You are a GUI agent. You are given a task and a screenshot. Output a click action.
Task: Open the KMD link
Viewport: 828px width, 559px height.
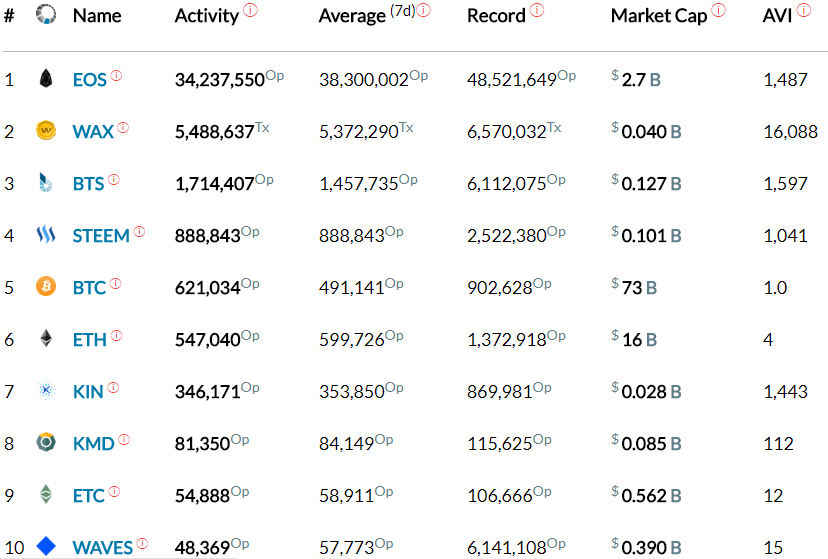[93, 443]
